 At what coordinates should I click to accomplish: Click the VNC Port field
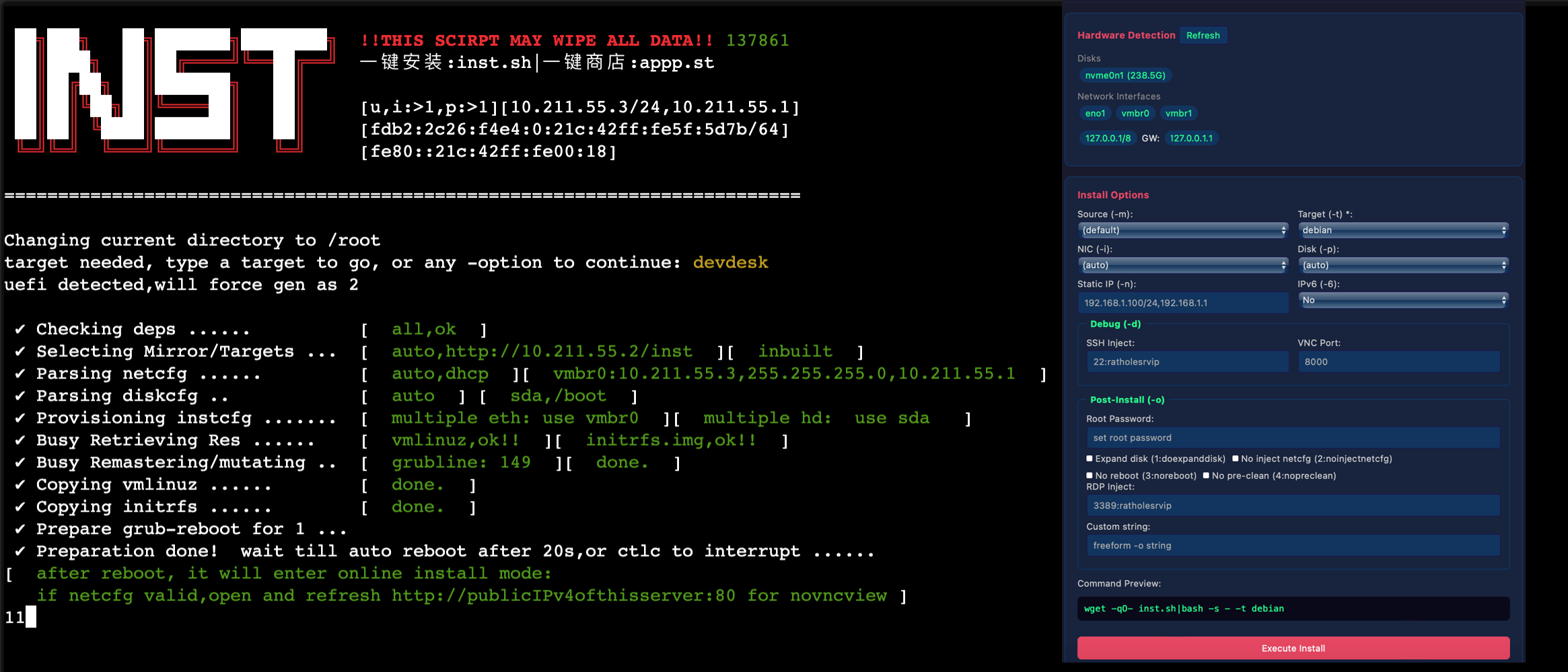[1398, 362]
